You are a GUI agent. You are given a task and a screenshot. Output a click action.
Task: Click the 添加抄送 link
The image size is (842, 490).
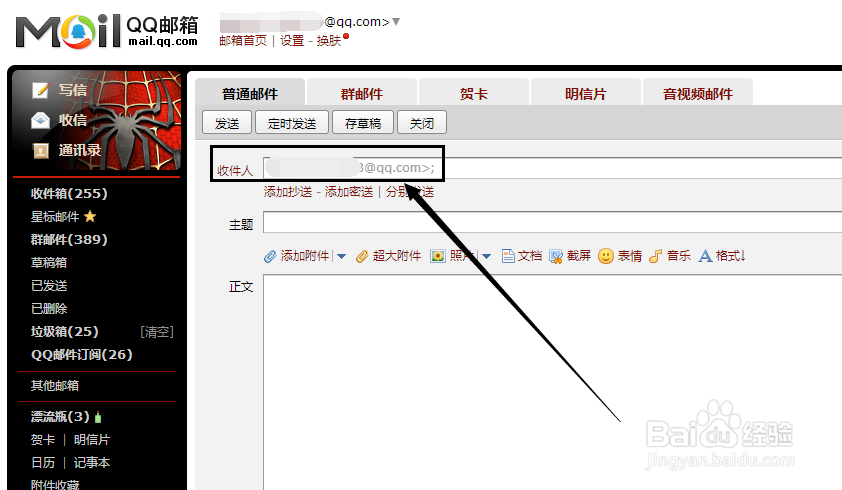coord(288,192)
